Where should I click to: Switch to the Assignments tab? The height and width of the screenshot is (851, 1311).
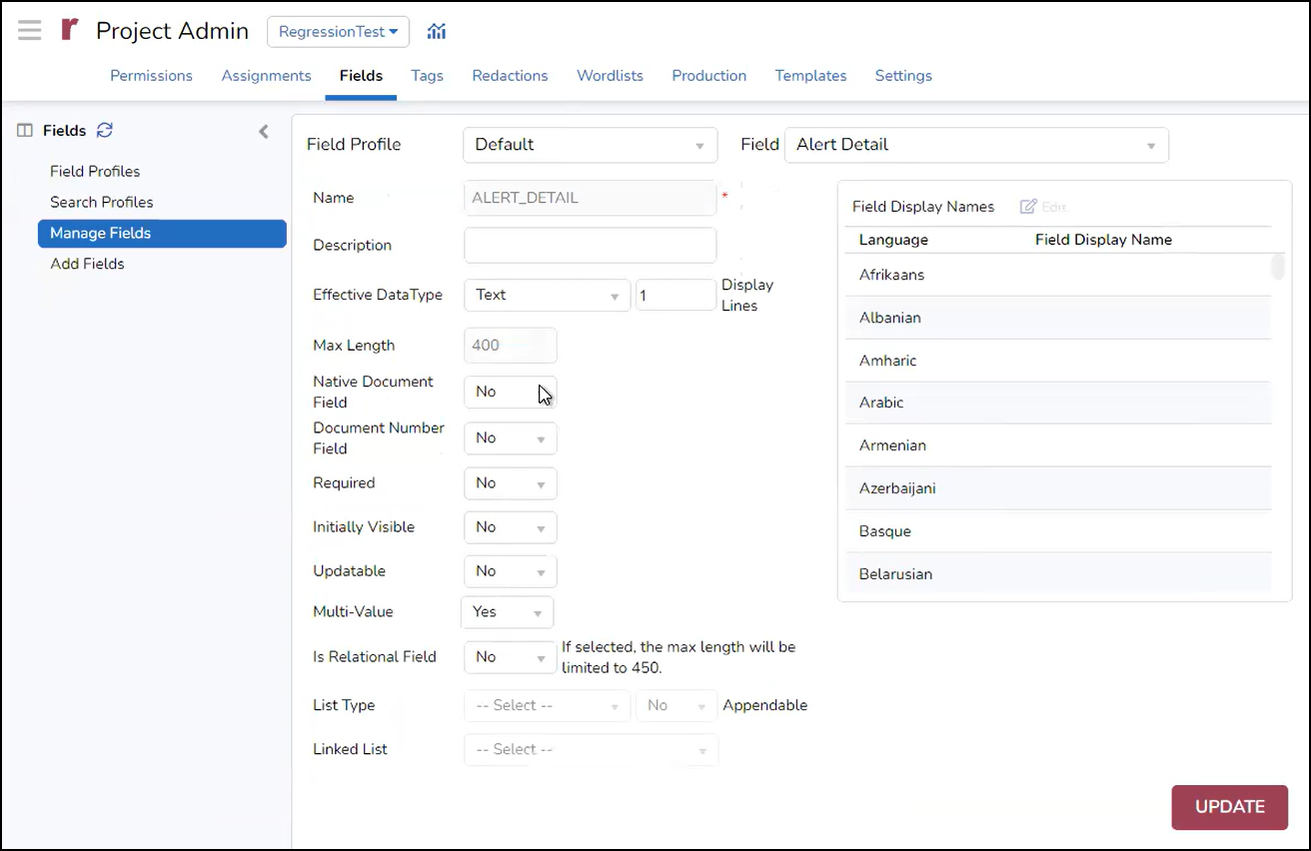click(266, 76)
